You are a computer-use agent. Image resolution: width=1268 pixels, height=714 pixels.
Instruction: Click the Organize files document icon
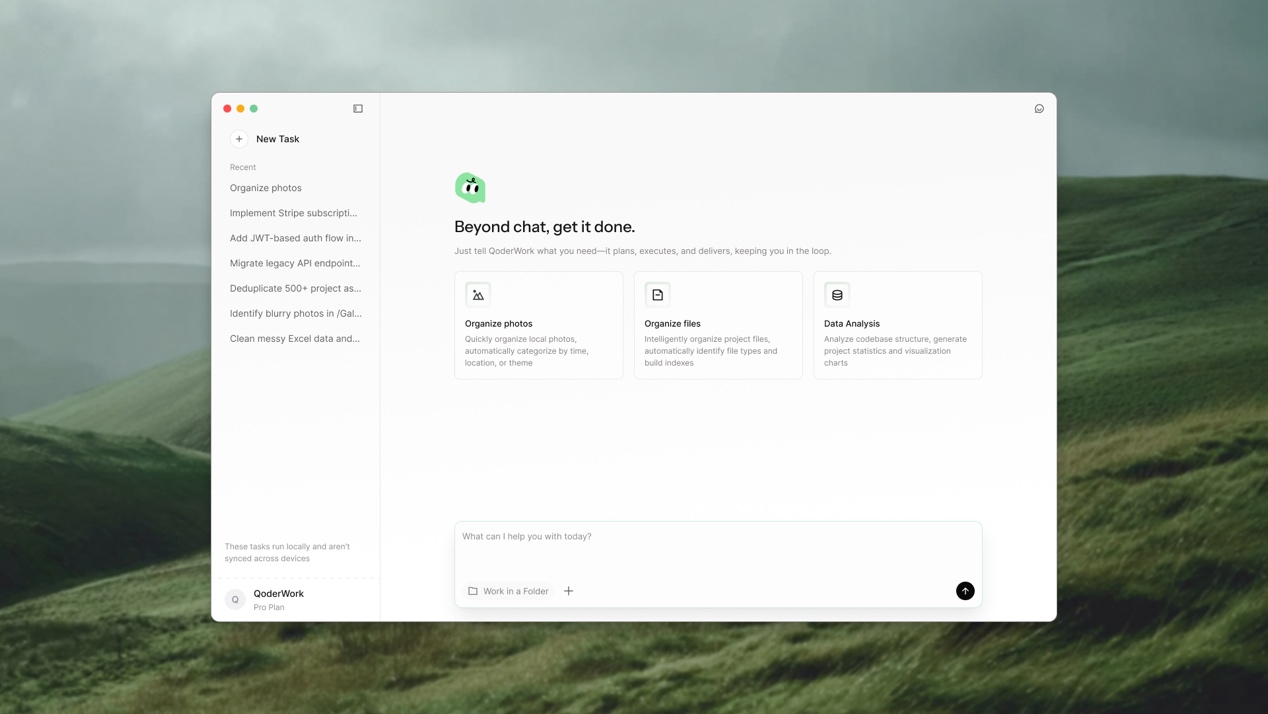click(x=657, y=295)
